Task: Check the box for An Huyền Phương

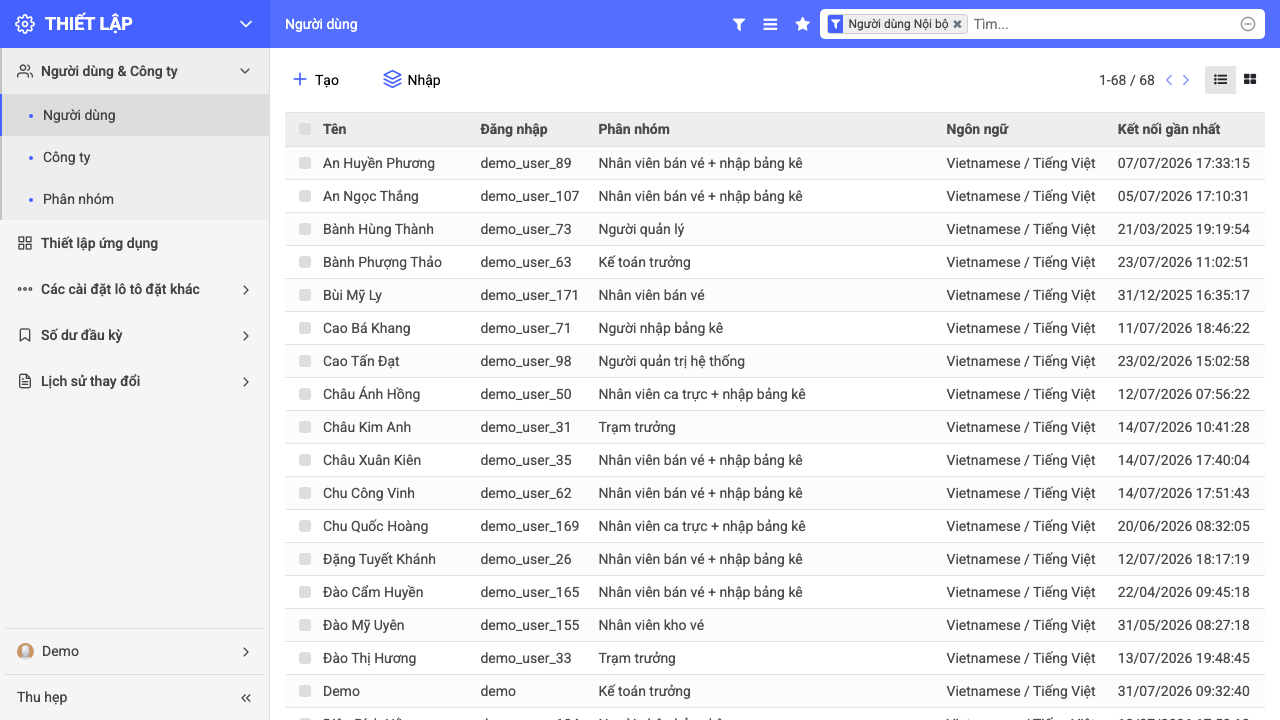Action: tap(305, 163)
